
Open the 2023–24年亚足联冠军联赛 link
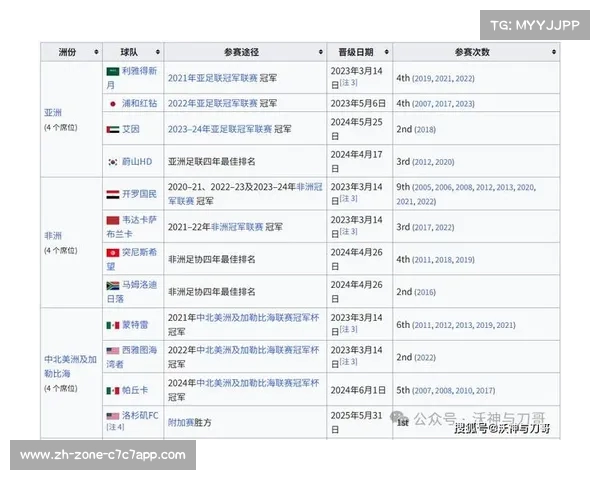pos(220,129)
